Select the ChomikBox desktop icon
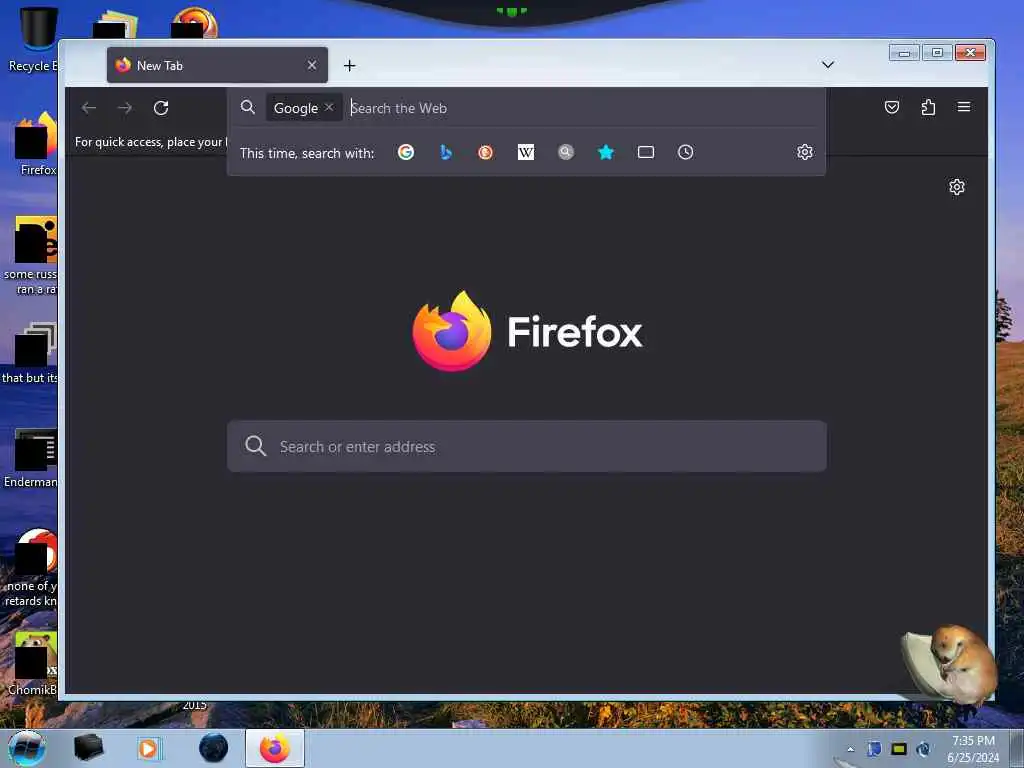Viewport: 1024px width, 768px height. coord(34,664)
